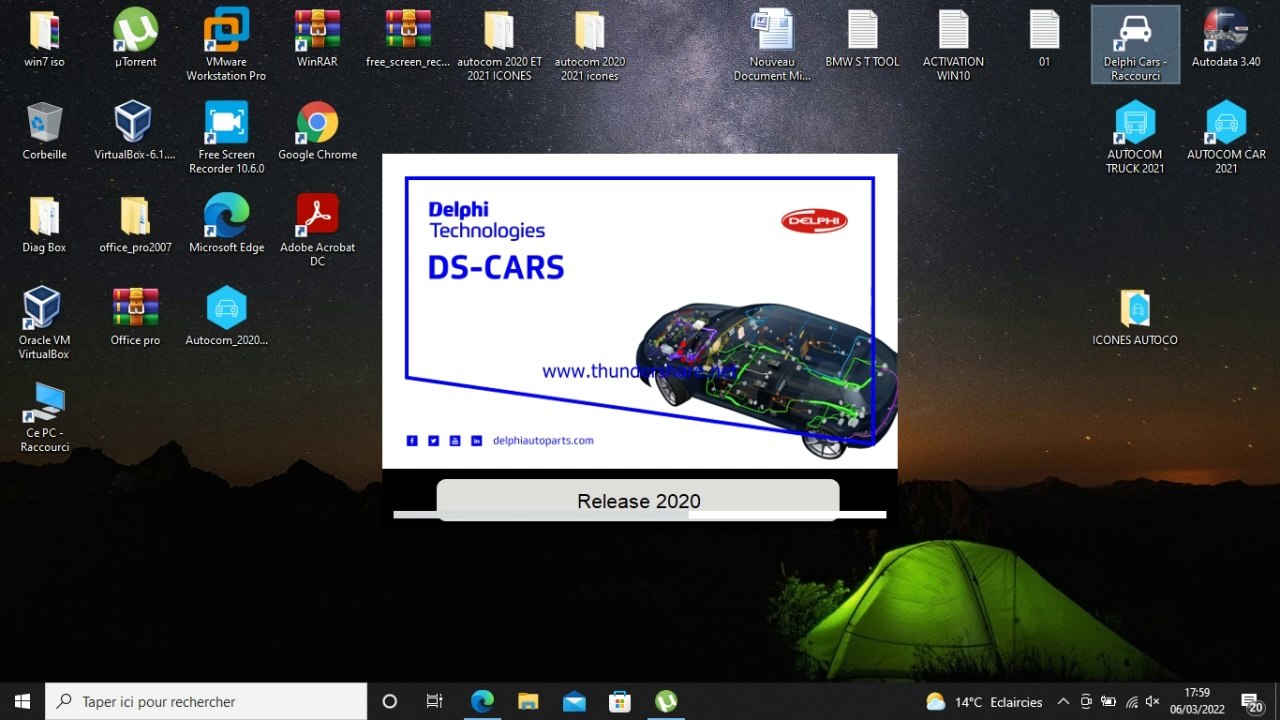The width and height of the screenshot is (1280, 720).
Task: Open File Explorer from the taskbar
Action: pyautogui.click(x=528, y=701)
